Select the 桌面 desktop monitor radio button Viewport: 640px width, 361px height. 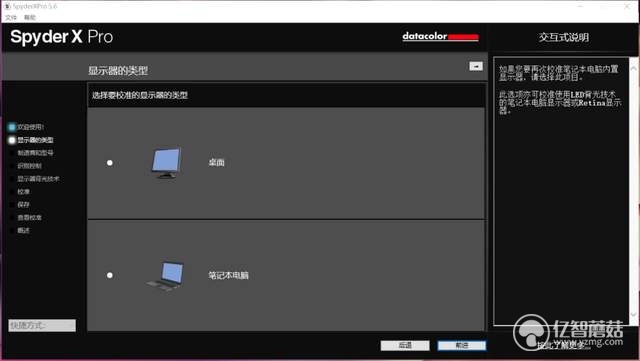pos(109,163)
